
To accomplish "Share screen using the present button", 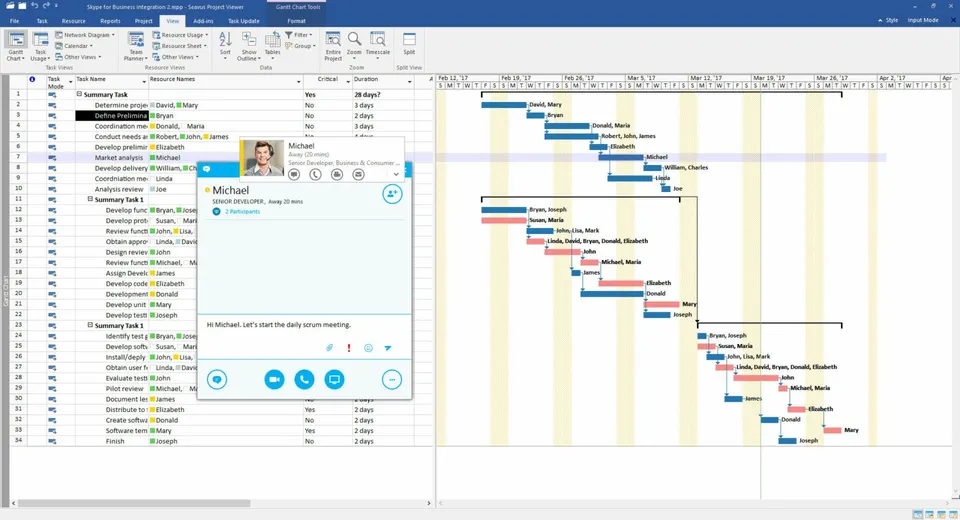I will click(334, 380).
